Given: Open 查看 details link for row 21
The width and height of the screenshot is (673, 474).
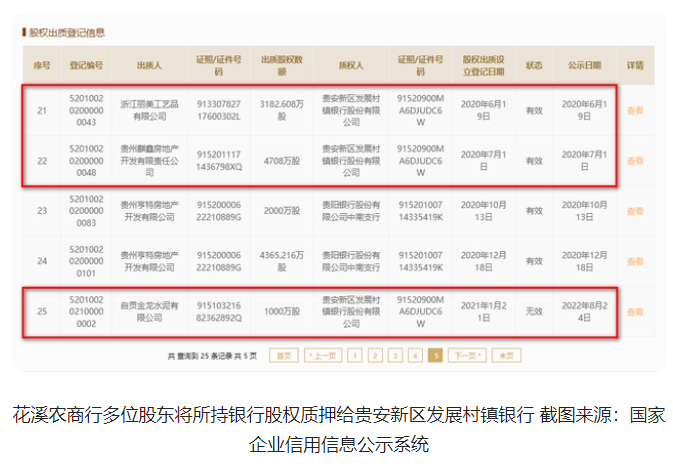Looking at the screenshot, I should pos(635,110).
